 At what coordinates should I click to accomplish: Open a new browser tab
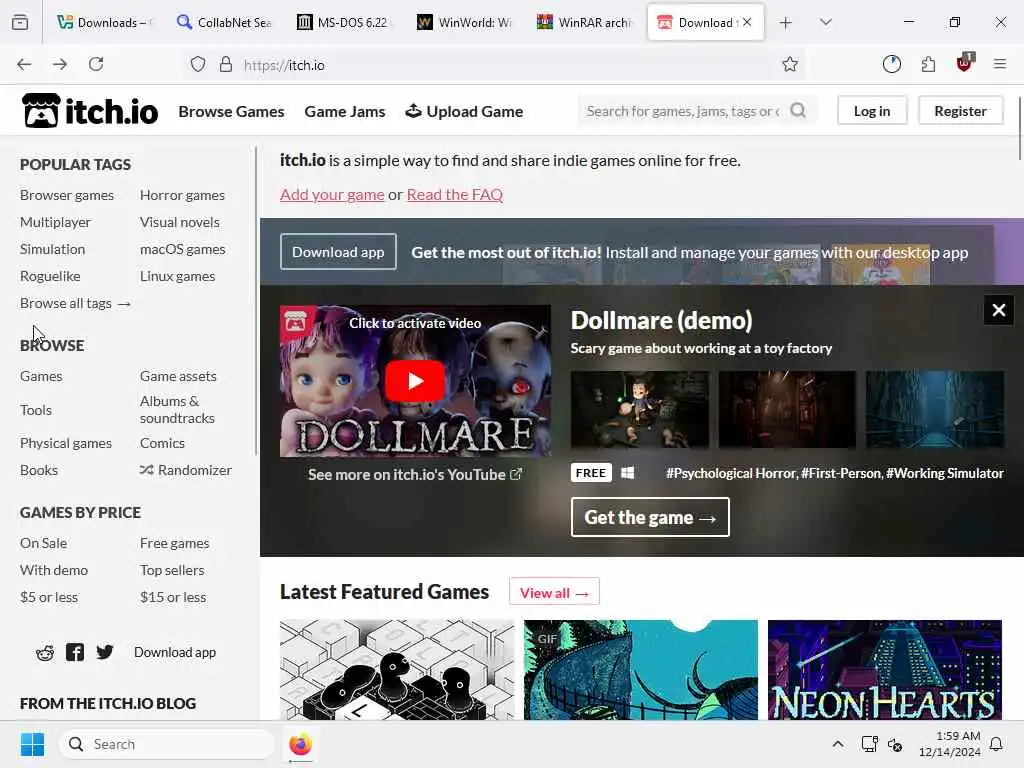786,23
